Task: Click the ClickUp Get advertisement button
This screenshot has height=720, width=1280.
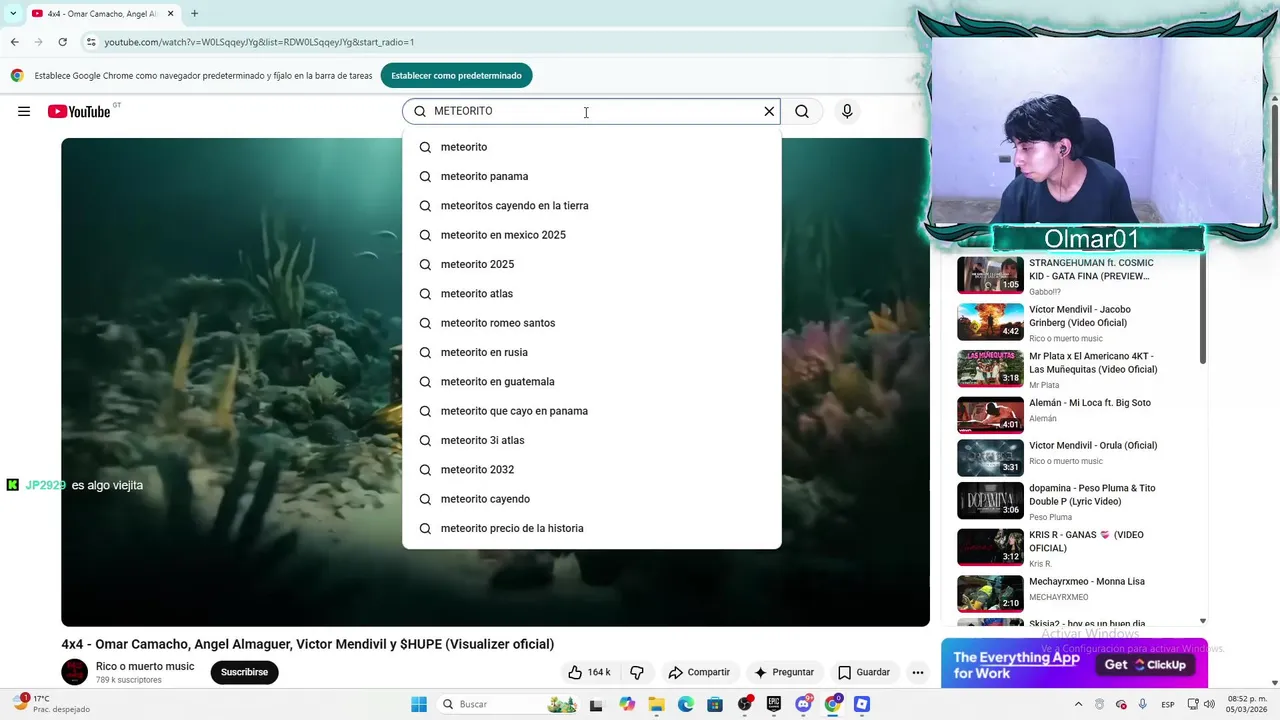Action: tap(1145, 665)
